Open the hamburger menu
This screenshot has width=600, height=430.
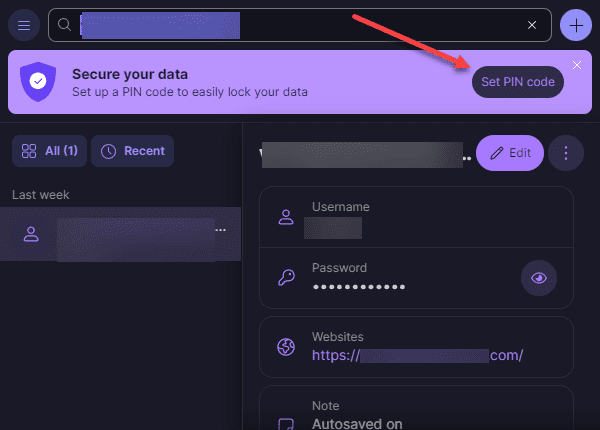[x=24, y=24]
